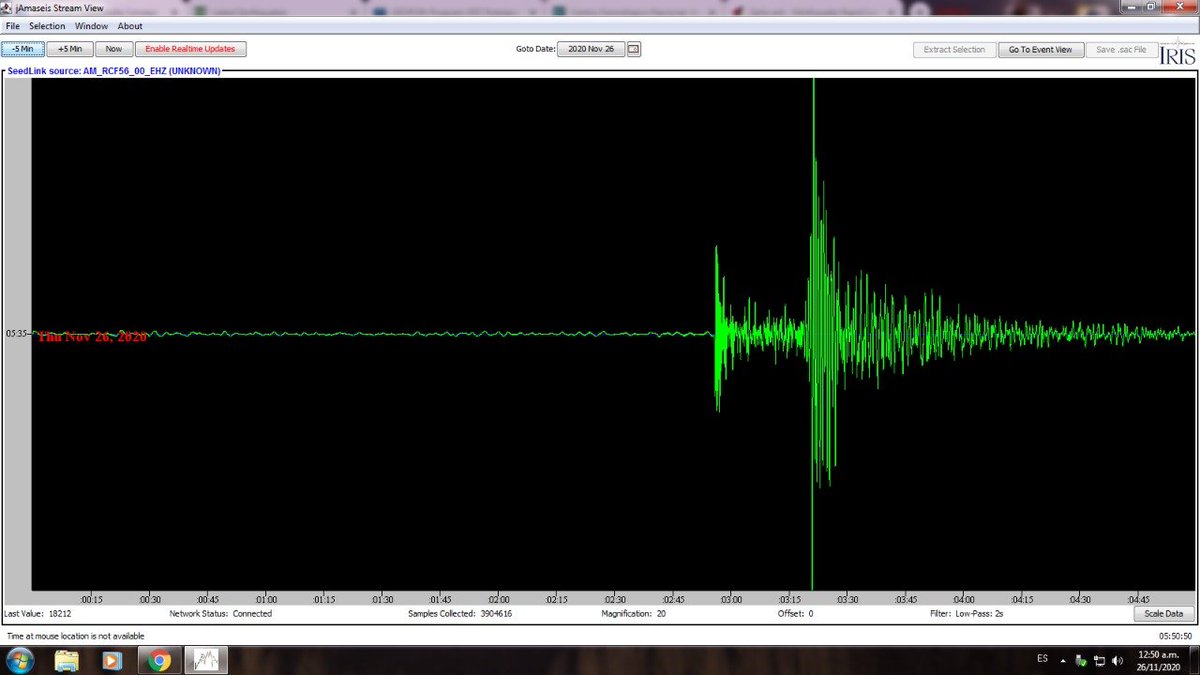Viewport: 1200px width, 675px height.
Task: Click the Extract Selection button
Action: (954, 50)
